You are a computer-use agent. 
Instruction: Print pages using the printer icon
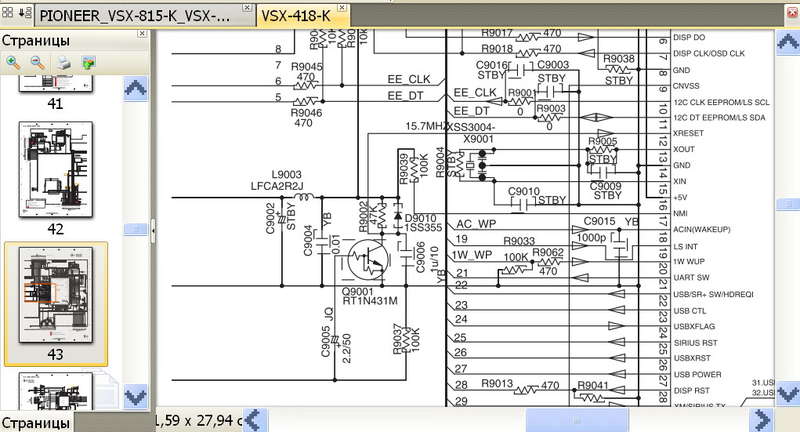tap(63, 63)
